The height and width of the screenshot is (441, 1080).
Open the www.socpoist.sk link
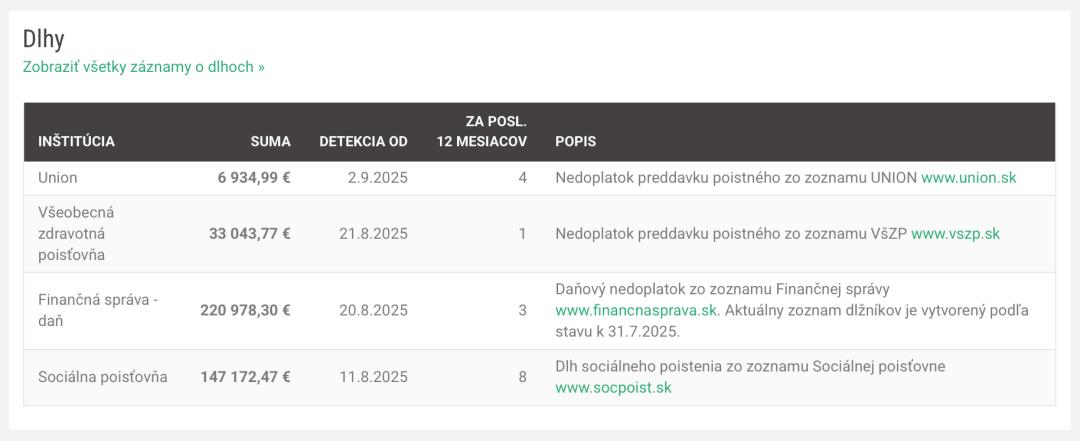(x=613, y=387)
